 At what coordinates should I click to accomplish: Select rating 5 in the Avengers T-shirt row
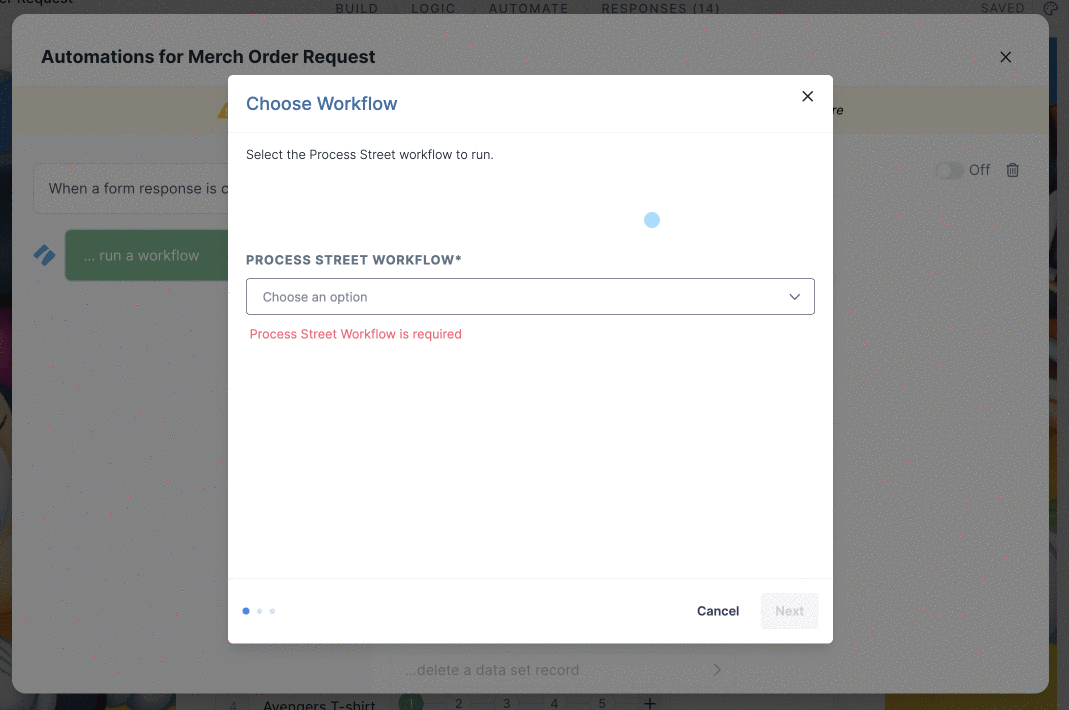(602, 703)
